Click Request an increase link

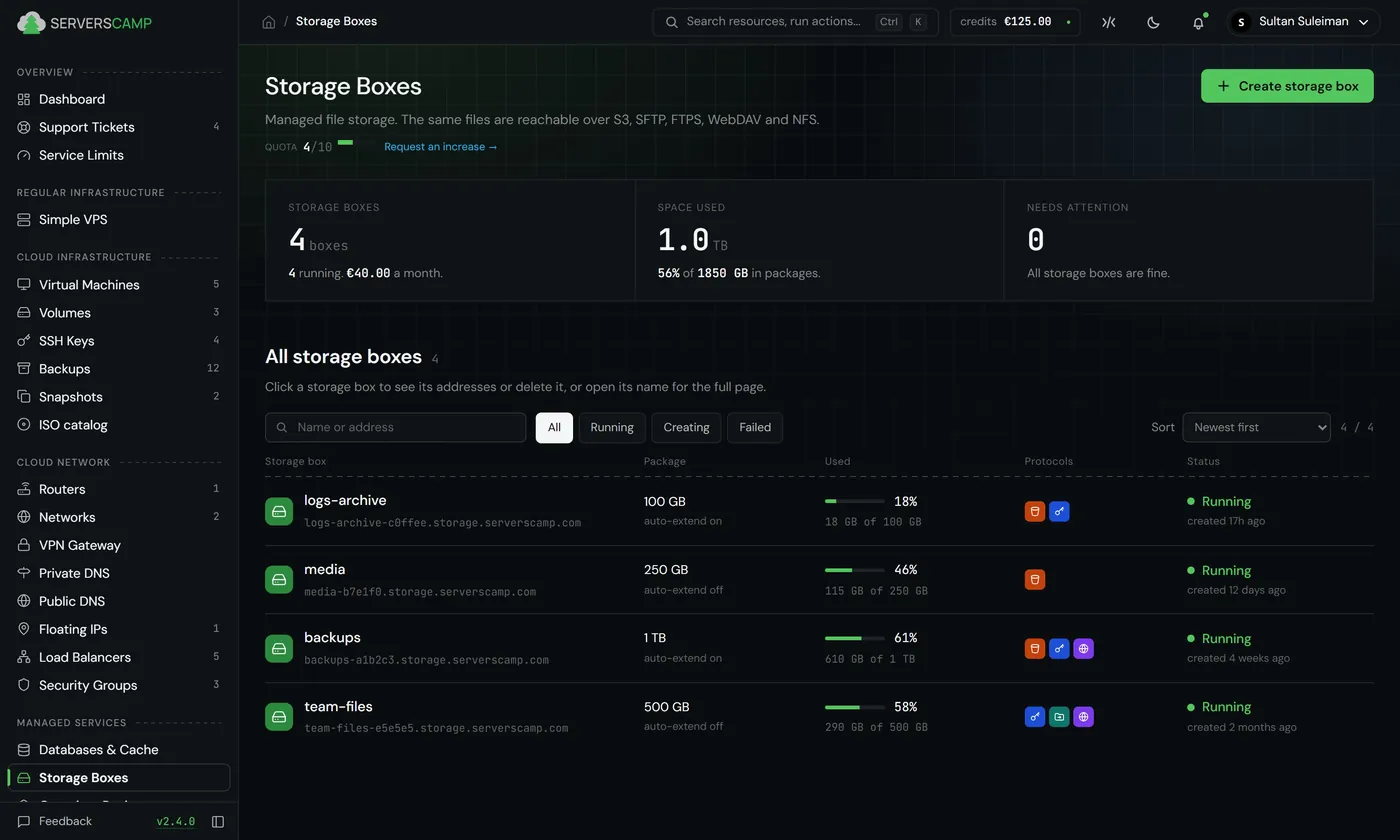coord(441,147)
